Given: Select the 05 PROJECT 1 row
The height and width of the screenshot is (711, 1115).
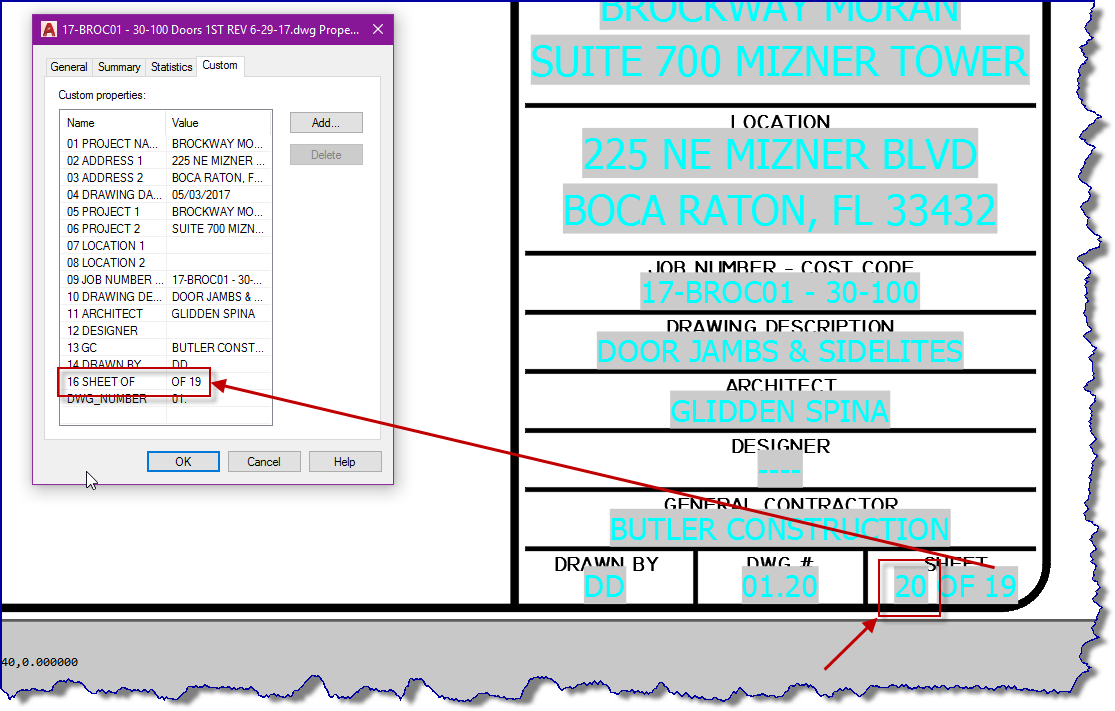Looking at the screenshot, I should [166, 212].
